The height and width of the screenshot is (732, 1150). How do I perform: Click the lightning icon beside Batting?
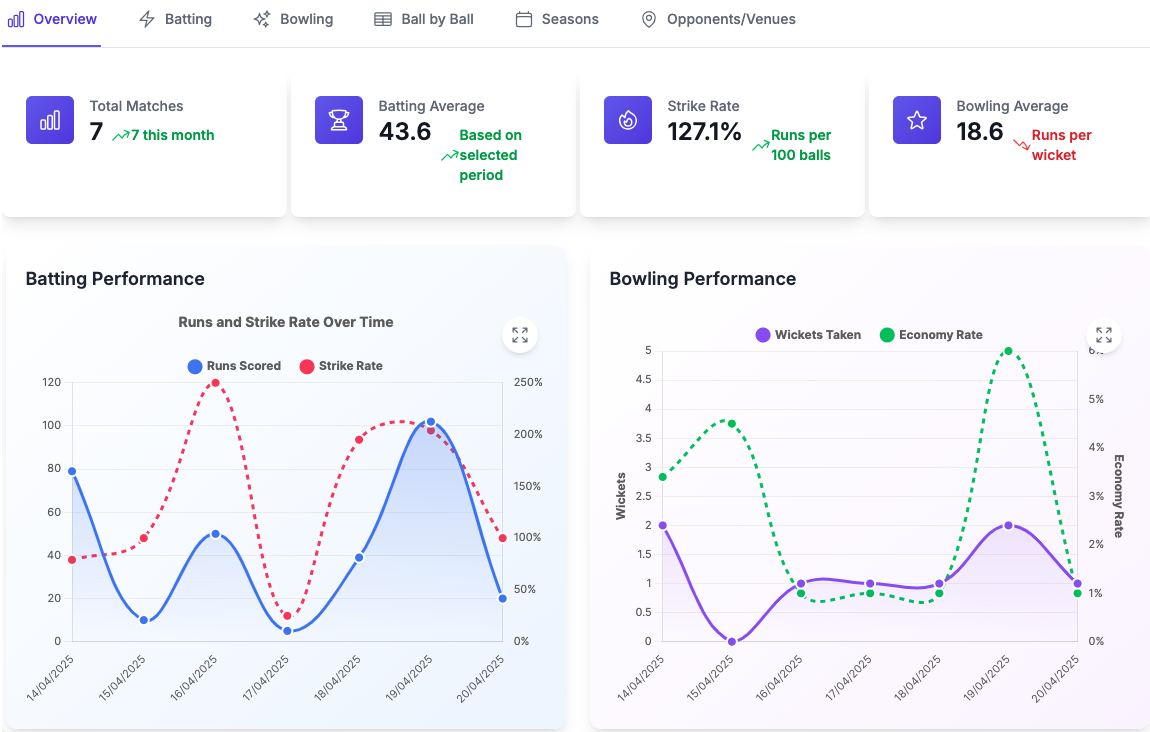click(144, 18)
